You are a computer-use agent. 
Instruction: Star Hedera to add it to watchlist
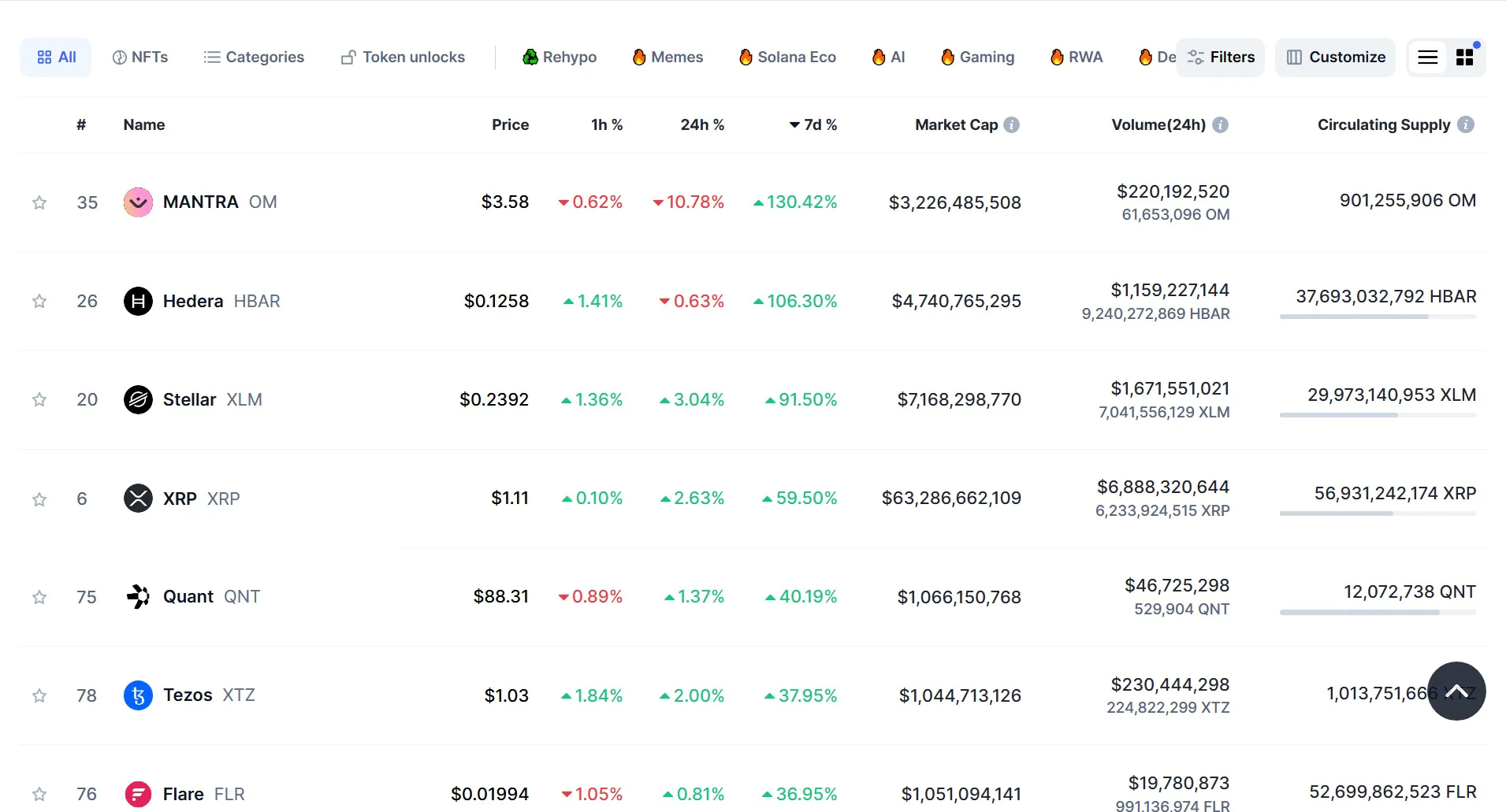tap(39, 302)
